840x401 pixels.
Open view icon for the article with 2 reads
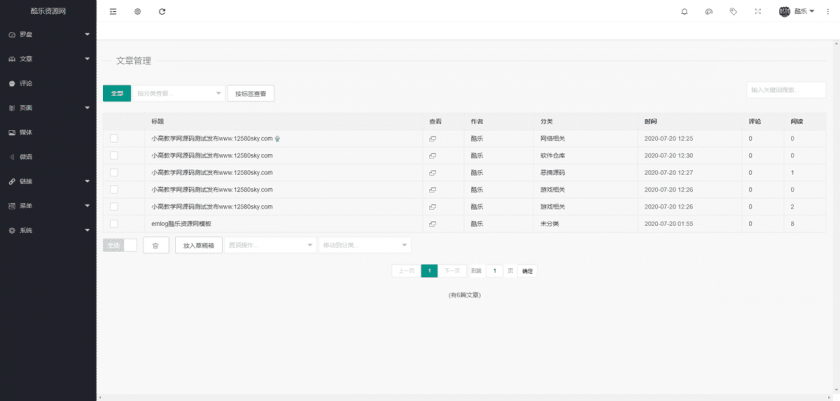pos(432,207)
